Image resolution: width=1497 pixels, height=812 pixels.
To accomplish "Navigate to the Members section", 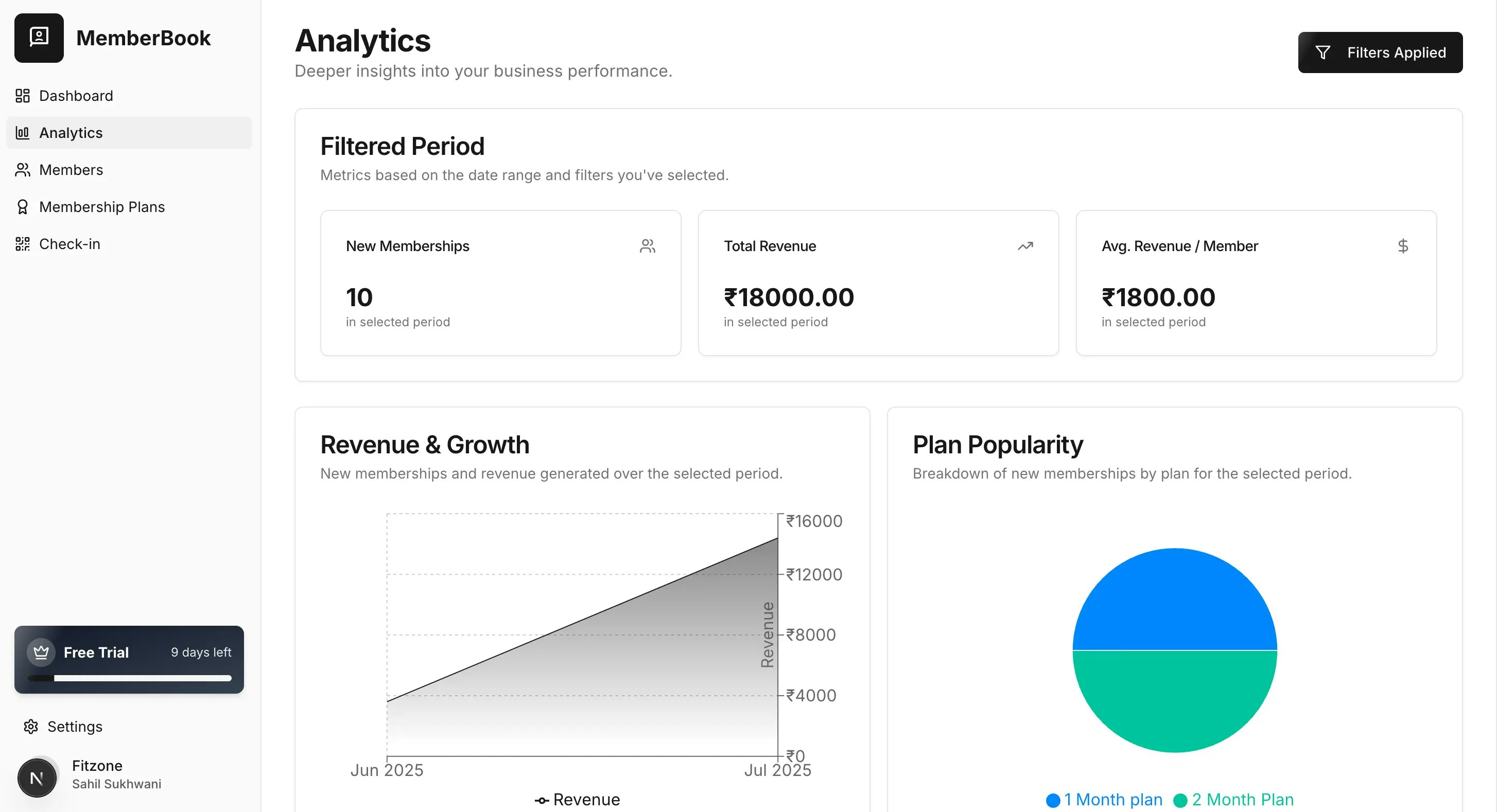I will (x=71, y=170).
